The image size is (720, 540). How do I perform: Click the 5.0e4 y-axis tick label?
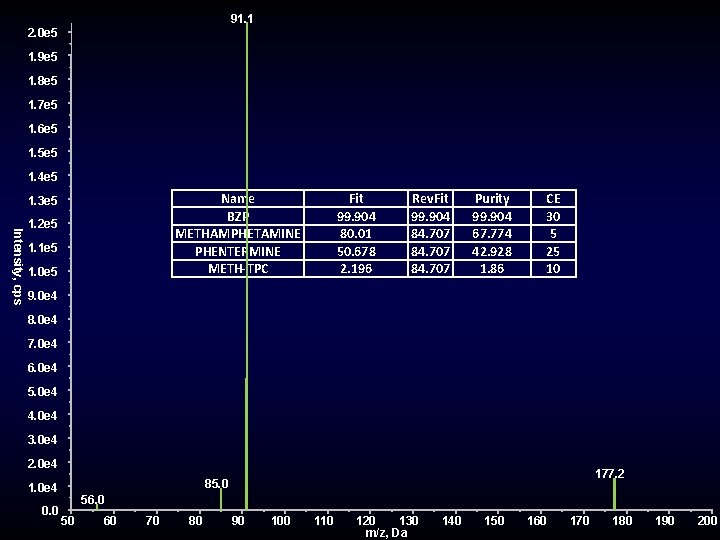click(x=42, y=391)
